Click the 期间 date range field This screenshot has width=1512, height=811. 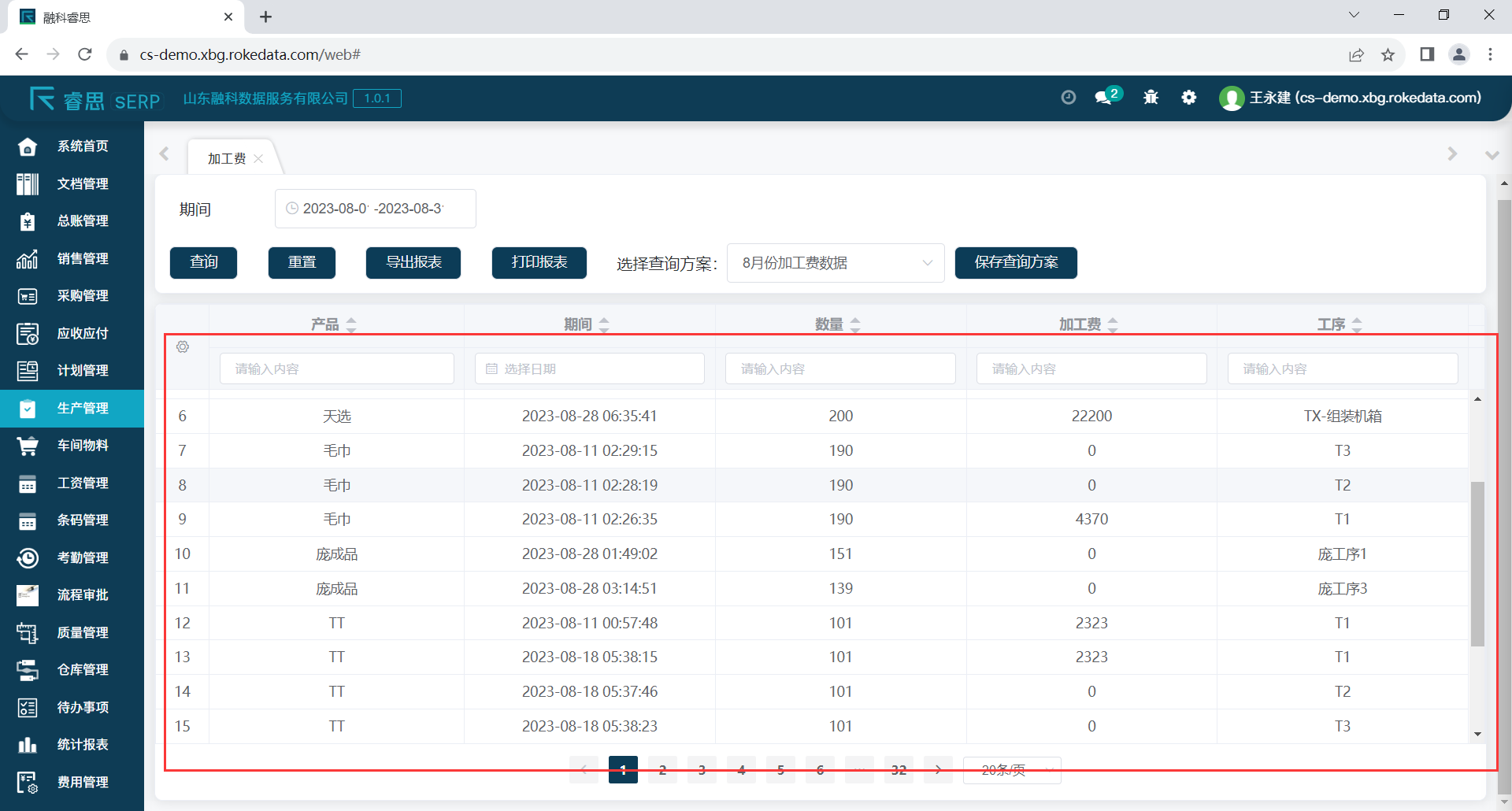click(x=375, y=209)
